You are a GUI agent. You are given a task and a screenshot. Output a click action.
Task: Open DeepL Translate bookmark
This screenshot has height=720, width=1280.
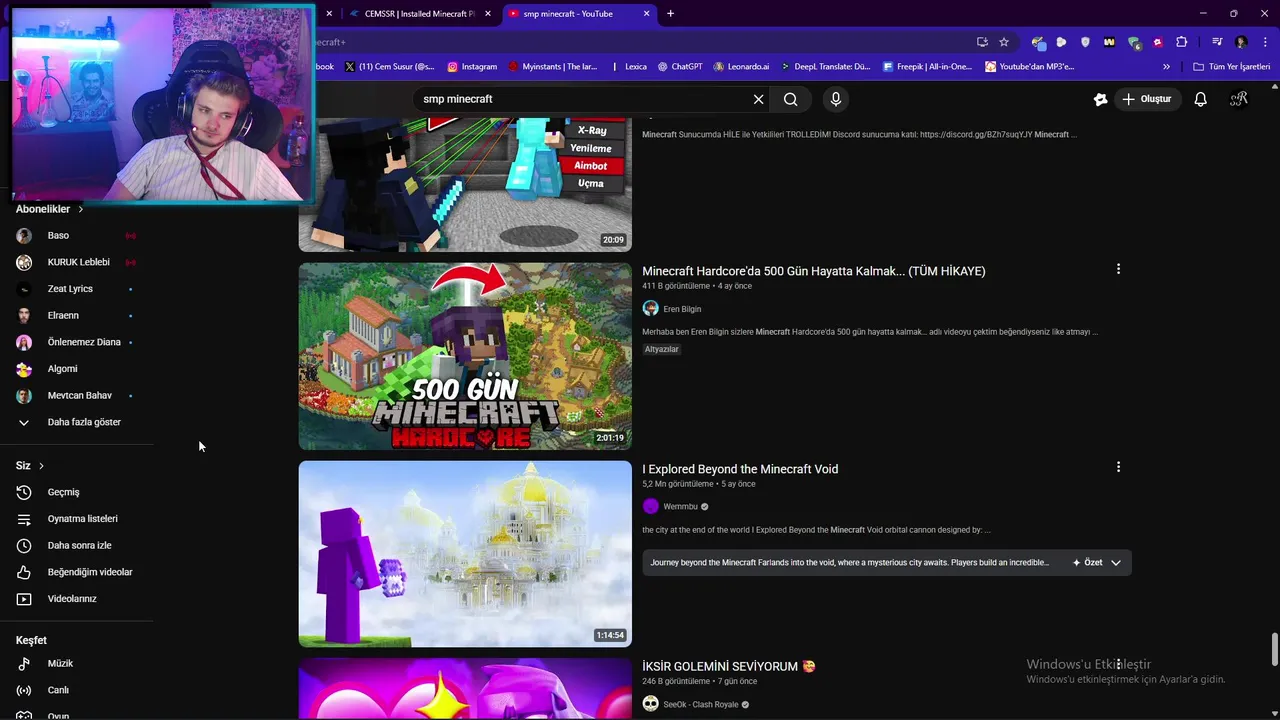point(825,67)
